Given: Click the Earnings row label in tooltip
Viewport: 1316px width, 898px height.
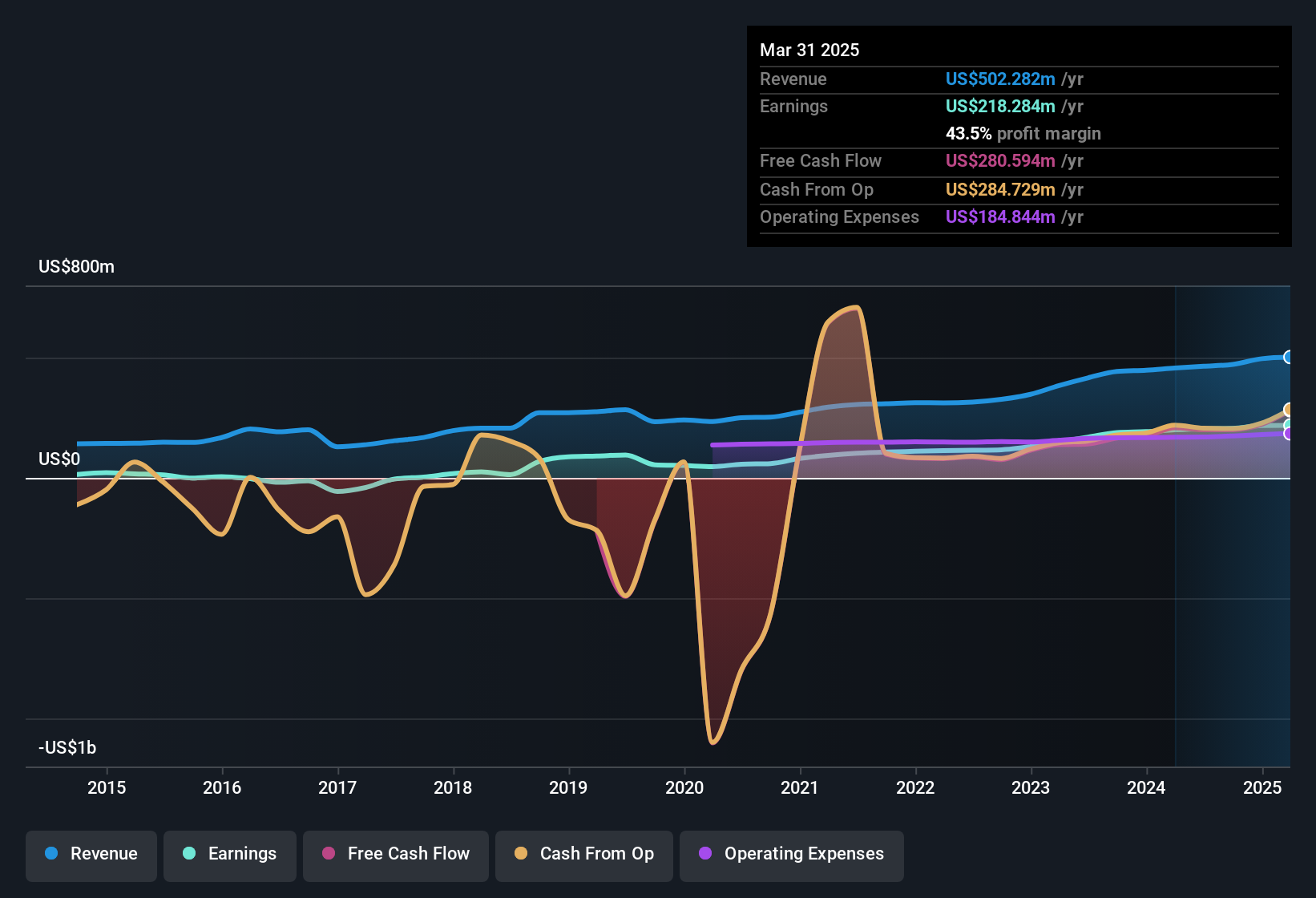Looking at the screenshot, I should pyautogui.click(x=793, y=107).
